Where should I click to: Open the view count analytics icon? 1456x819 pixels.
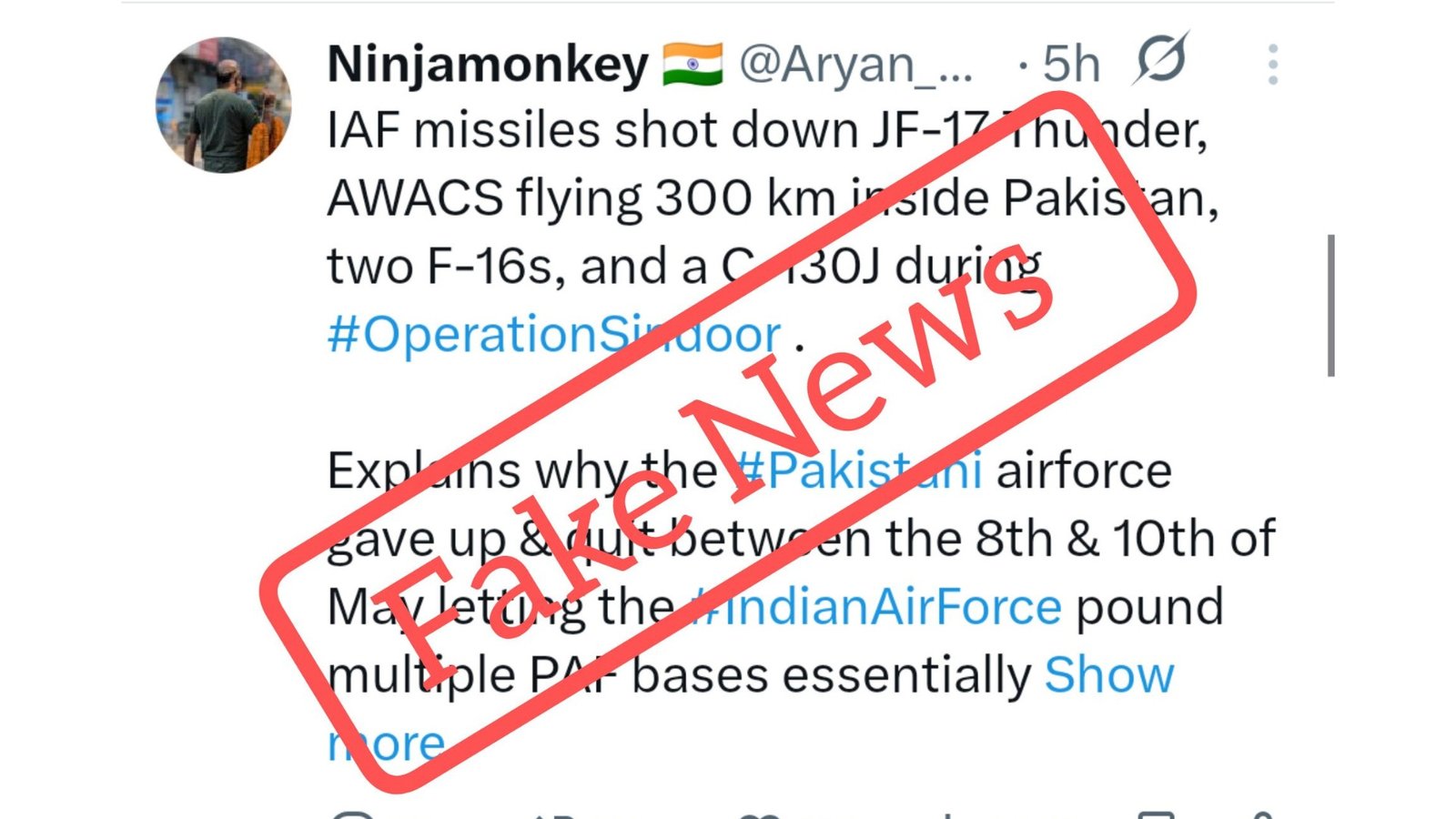point(946,814)
